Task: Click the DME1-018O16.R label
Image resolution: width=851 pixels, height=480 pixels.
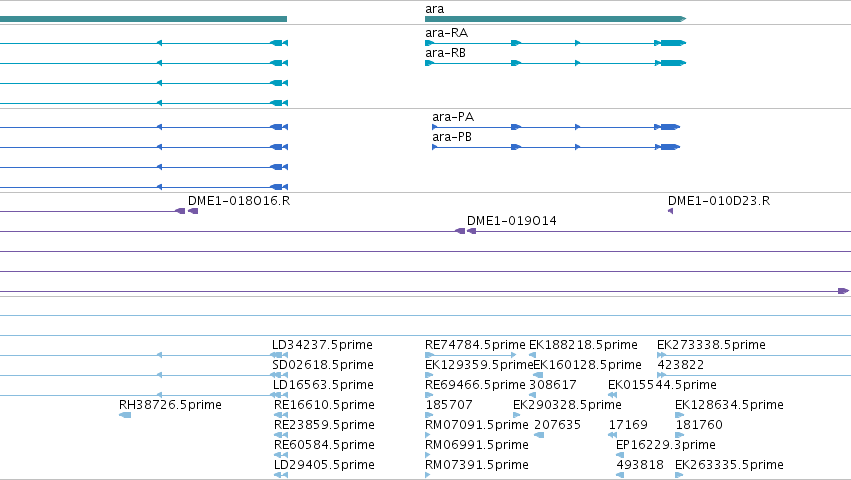Action: click(239, 200)
